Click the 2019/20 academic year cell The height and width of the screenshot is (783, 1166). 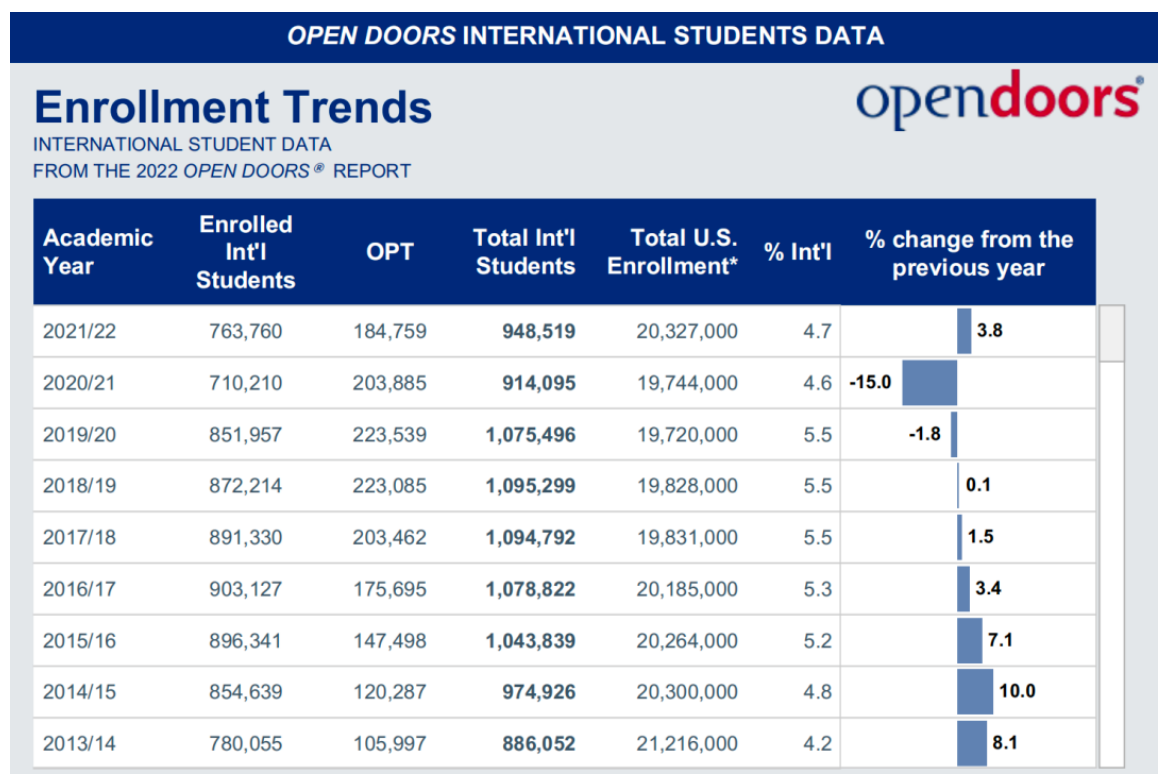pyautogui.click(x=80, y=434)
